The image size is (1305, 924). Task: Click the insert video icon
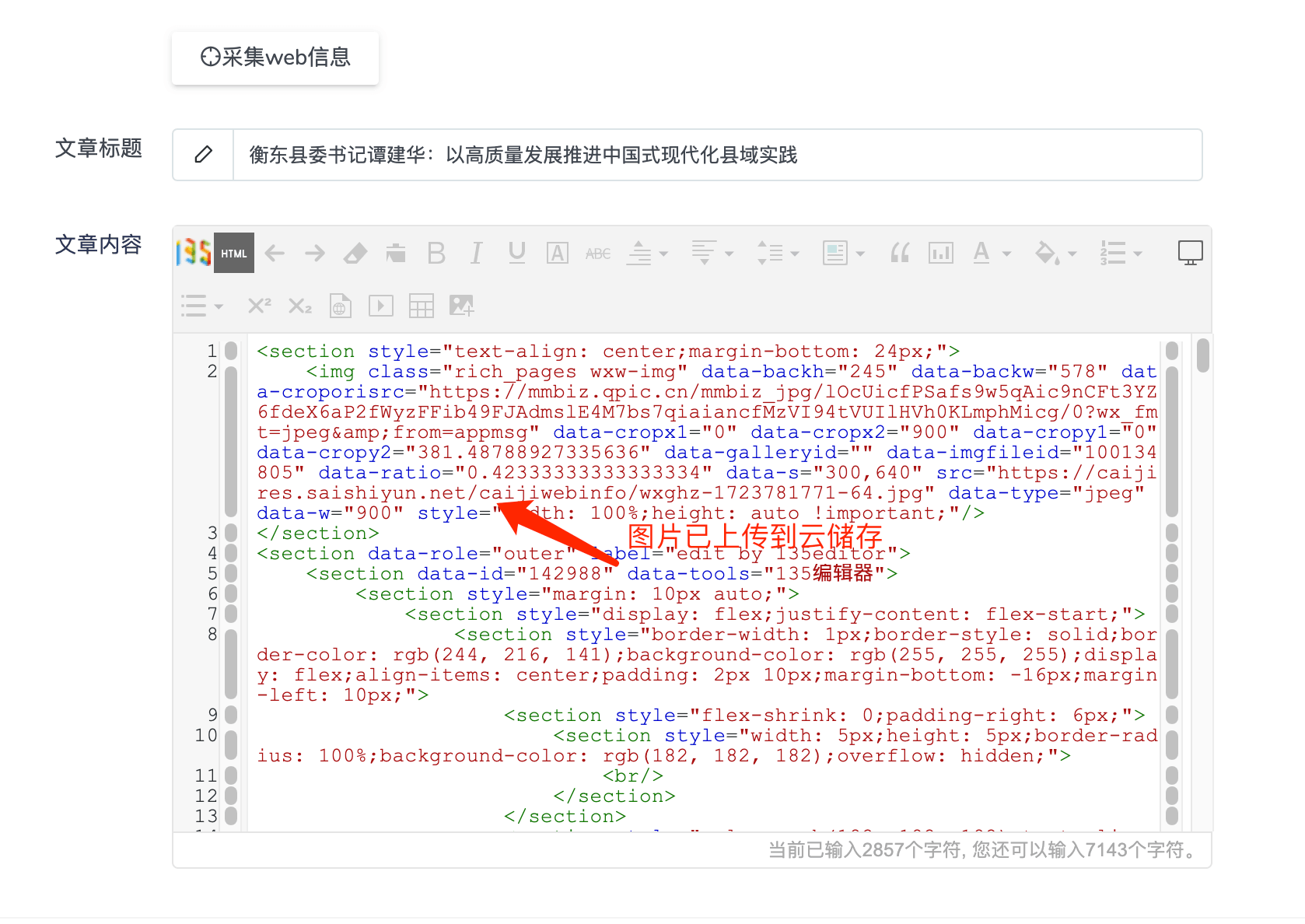tap(381, 306)
